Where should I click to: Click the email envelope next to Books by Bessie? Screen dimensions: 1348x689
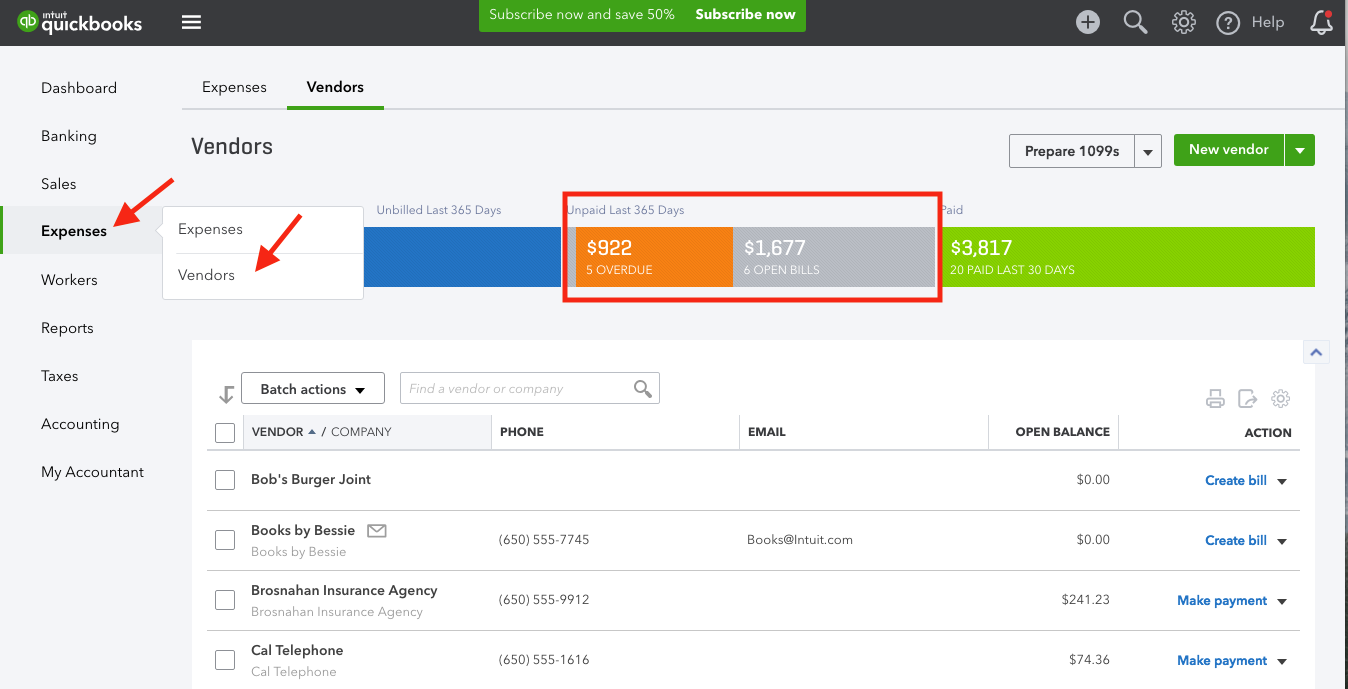tap(376, 530)
